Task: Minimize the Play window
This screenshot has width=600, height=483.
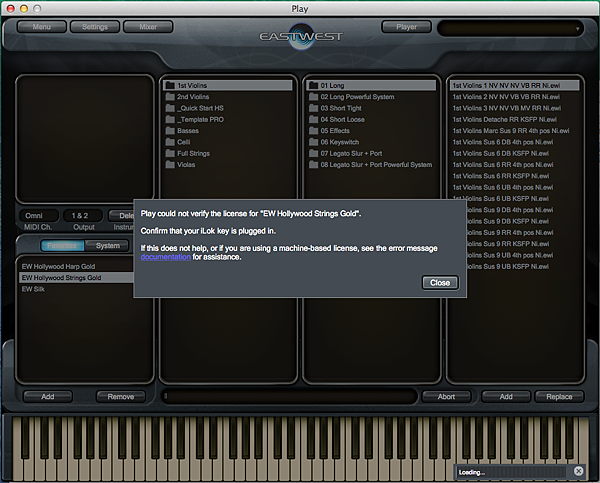Action: click(x=24, y=8)
